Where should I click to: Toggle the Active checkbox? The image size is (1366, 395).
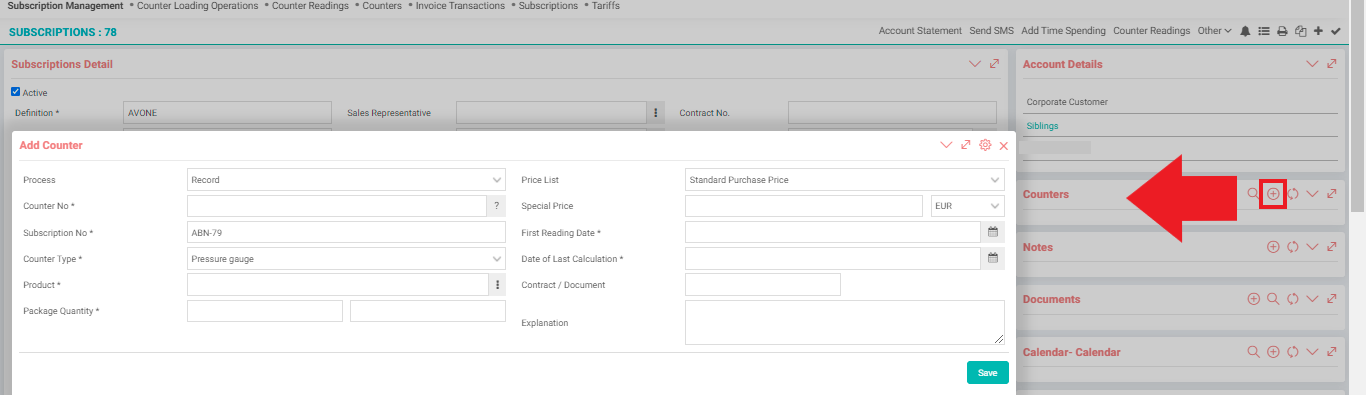(15, 92)
